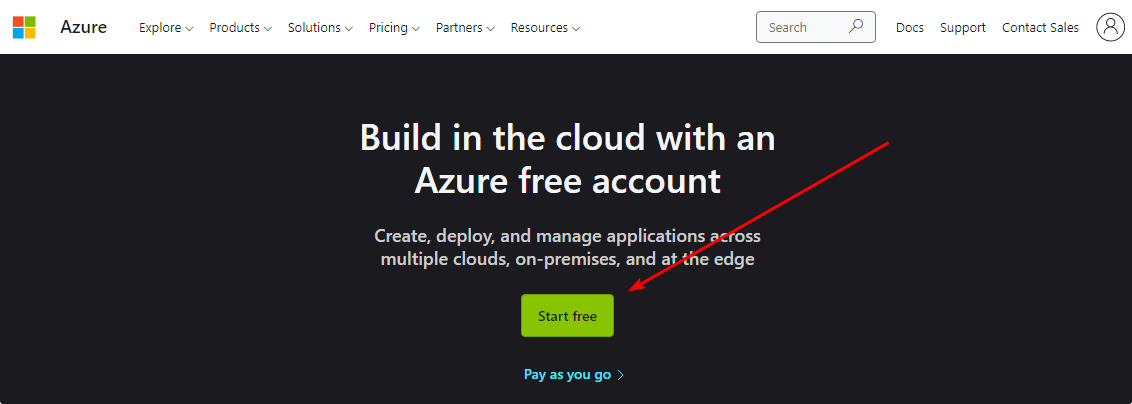Click the arrow chevron after Pay as you go
Screen dimensions: 1132x404
point(621,375)
